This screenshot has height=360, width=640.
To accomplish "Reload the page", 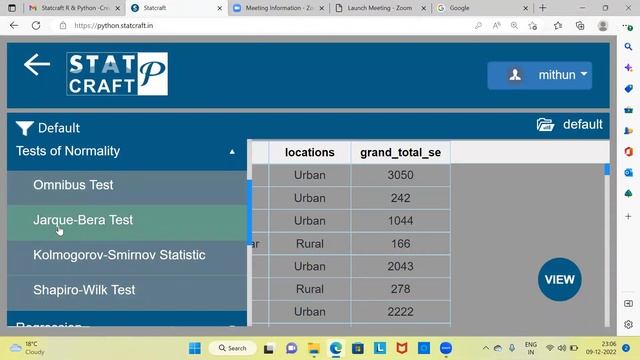I will click(x=36, y=26).
